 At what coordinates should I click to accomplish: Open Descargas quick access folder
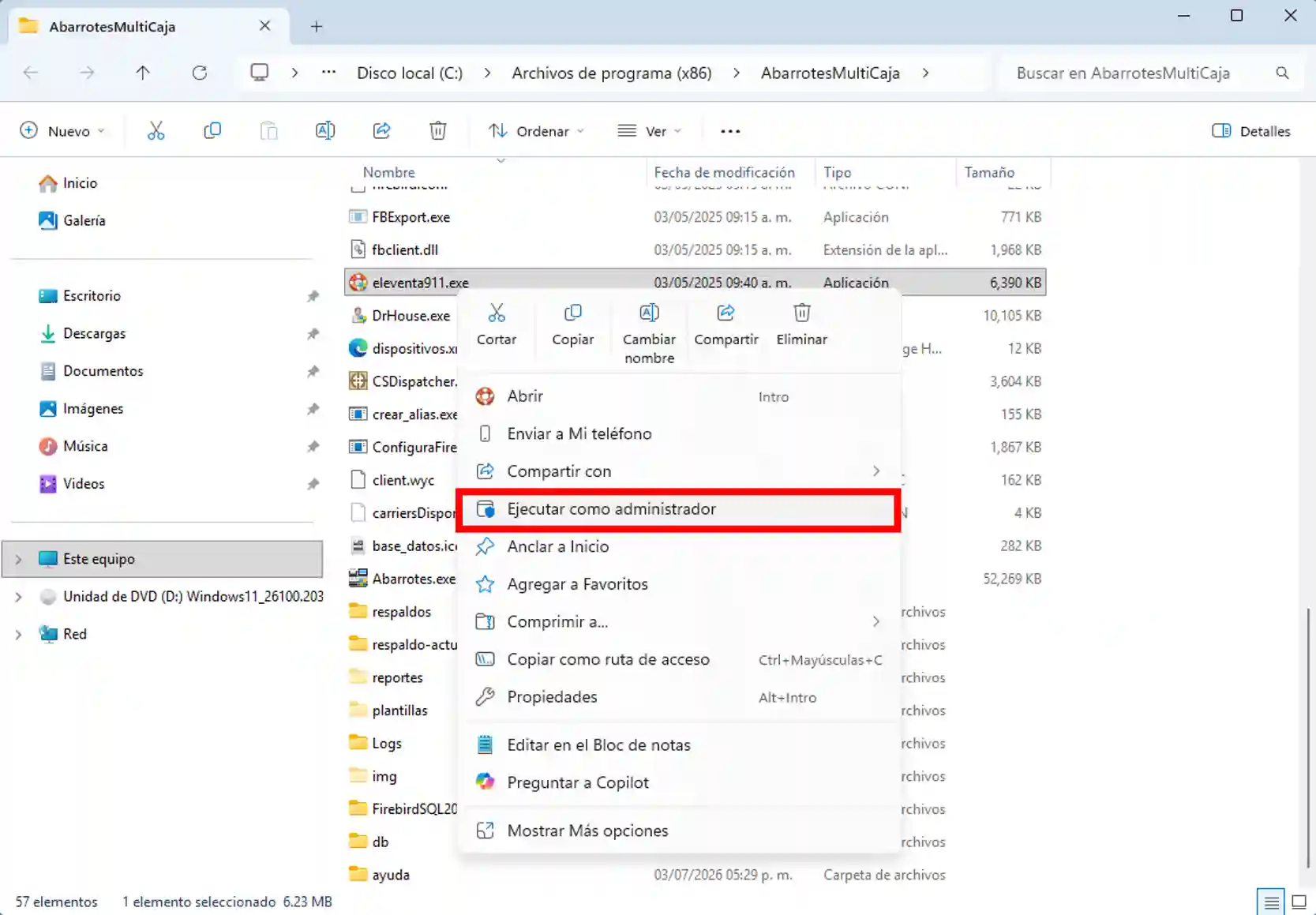coord(94,334)
